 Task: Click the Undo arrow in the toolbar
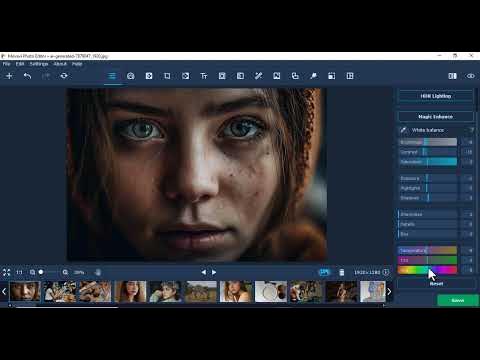tap(27, 76)
